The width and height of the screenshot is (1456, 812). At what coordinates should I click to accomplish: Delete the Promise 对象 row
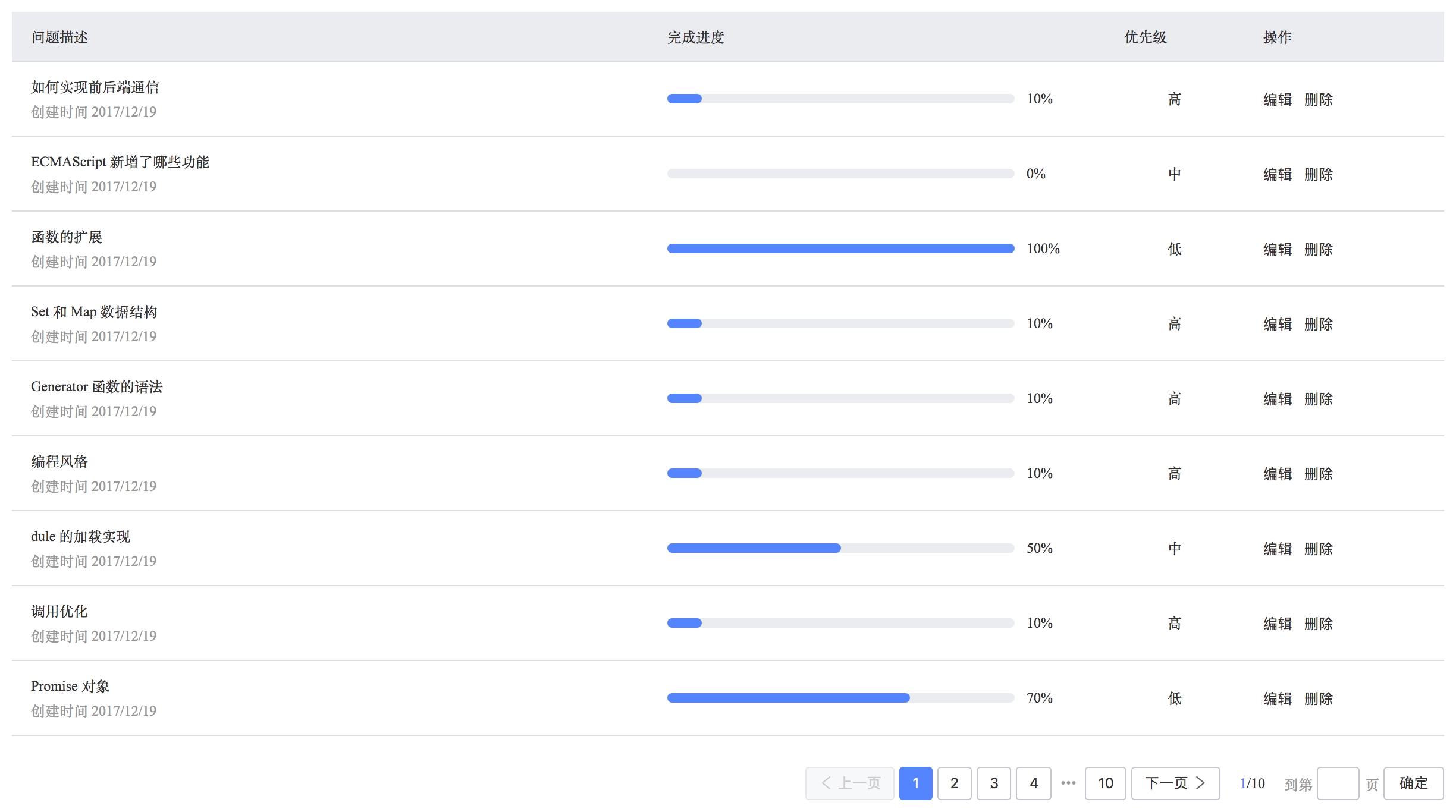pyautogui.click(x=1319, y=698)
